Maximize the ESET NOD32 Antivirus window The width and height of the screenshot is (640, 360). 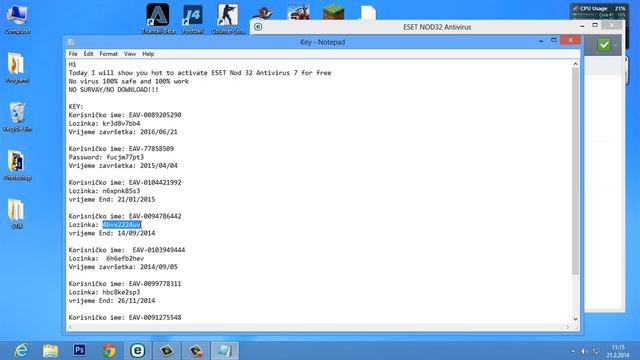point(595,25)
